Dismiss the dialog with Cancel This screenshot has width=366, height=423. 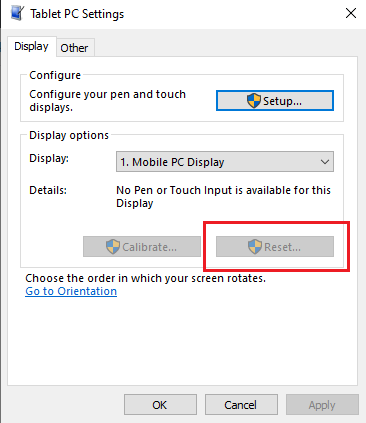(241, 405)
